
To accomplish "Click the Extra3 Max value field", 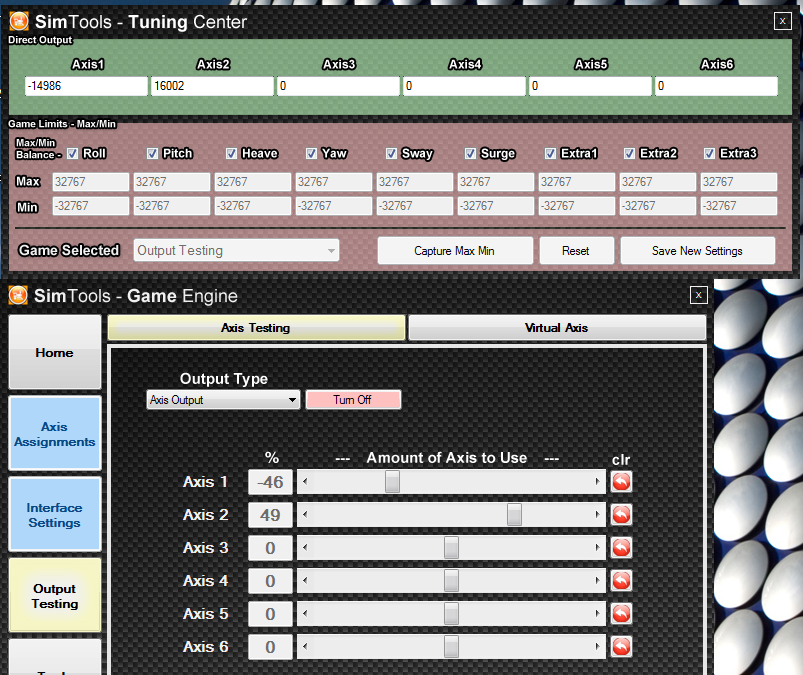I will click(738, 182).
